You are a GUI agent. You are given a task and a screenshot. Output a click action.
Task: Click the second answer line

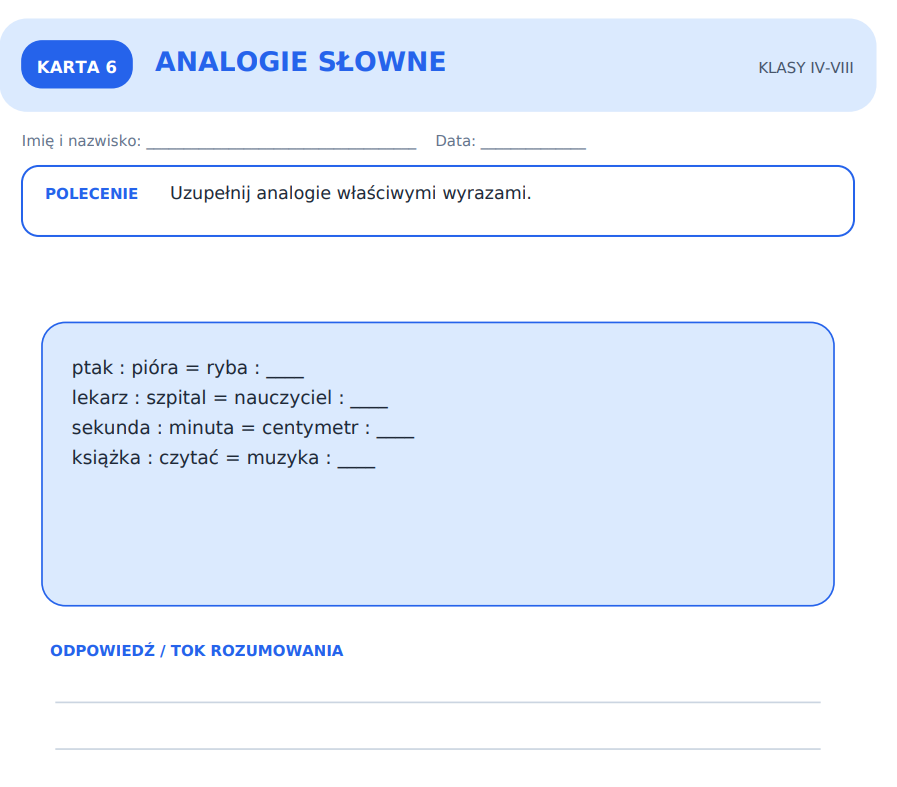438,749
